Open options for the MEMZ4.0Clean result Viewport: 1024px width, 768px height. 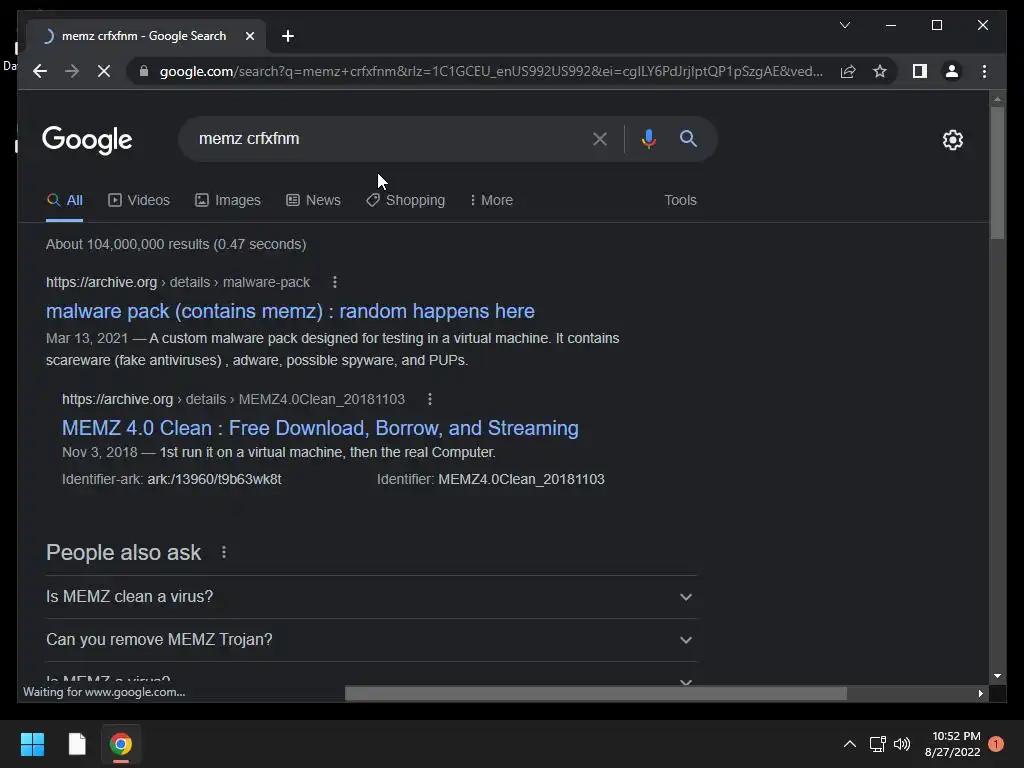click(429, 399)
